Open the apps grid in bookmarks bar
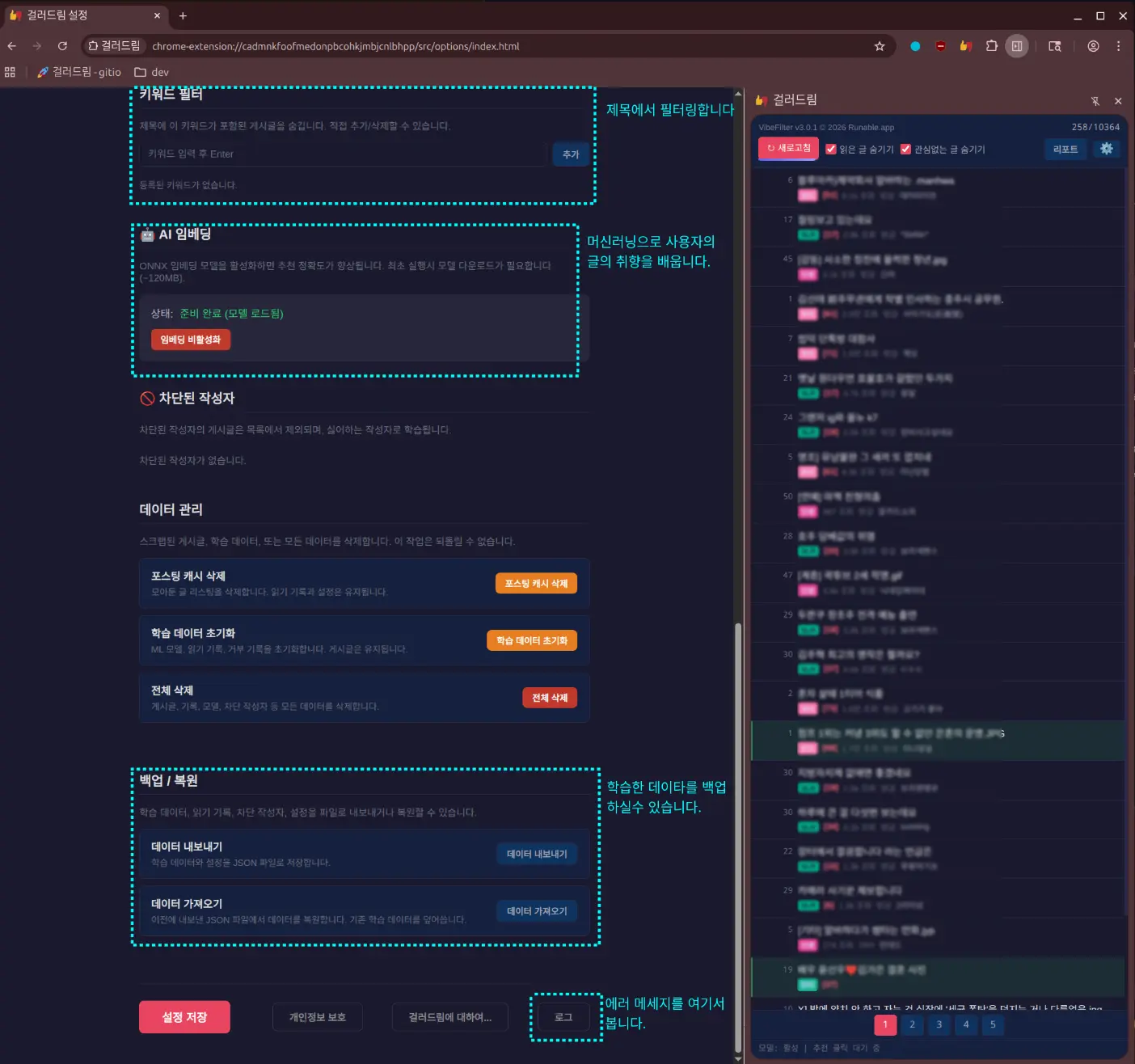The height and width of the screenshot is (1064, 1135). pos(11,72)
